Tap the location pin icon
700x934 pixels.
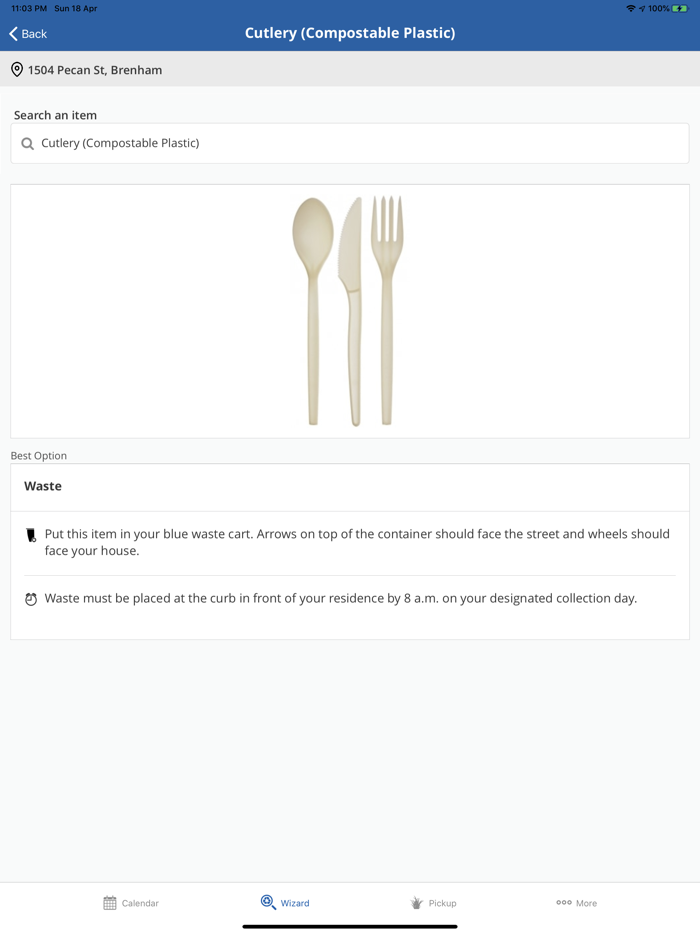click(x=17, y=70)
